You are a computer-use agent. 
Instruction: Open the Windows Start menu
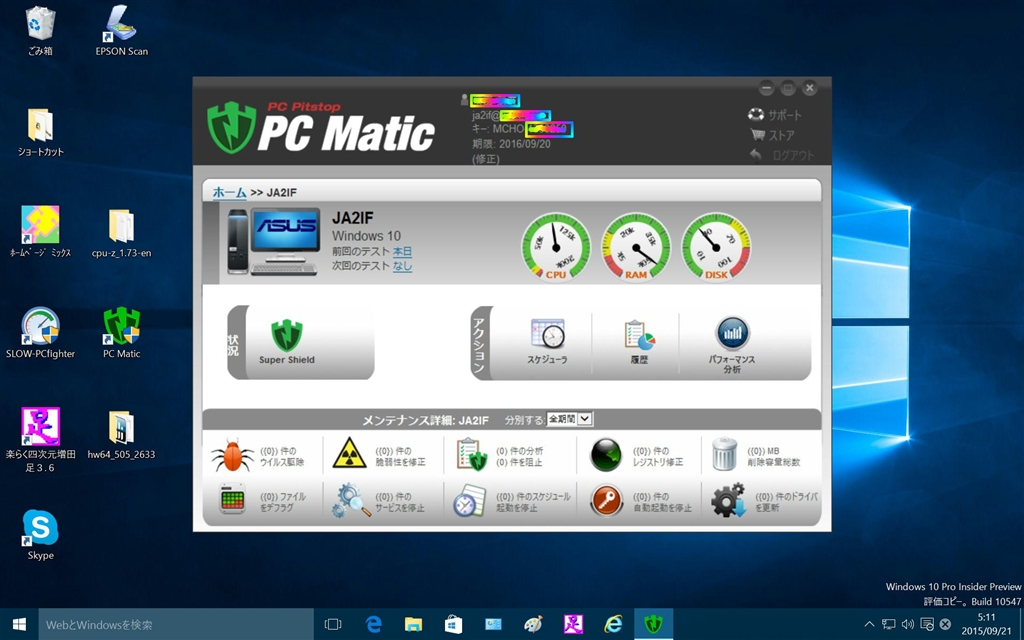(19, 624)
